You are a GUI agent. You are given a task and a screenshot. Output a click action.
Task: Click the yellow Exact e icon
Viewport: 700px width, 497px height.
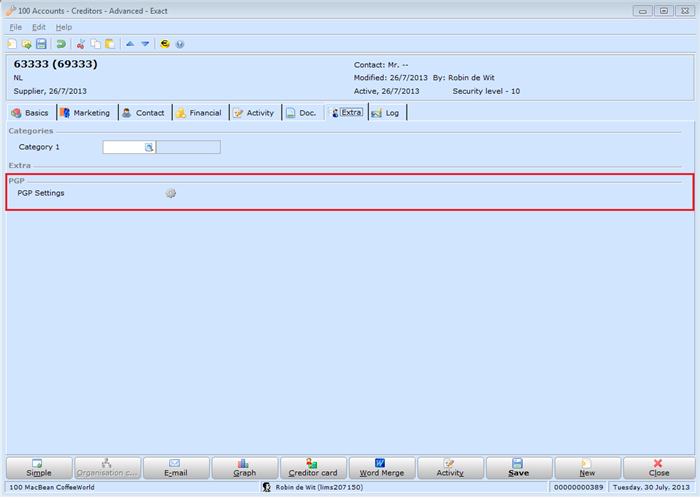tap(165, 44)
